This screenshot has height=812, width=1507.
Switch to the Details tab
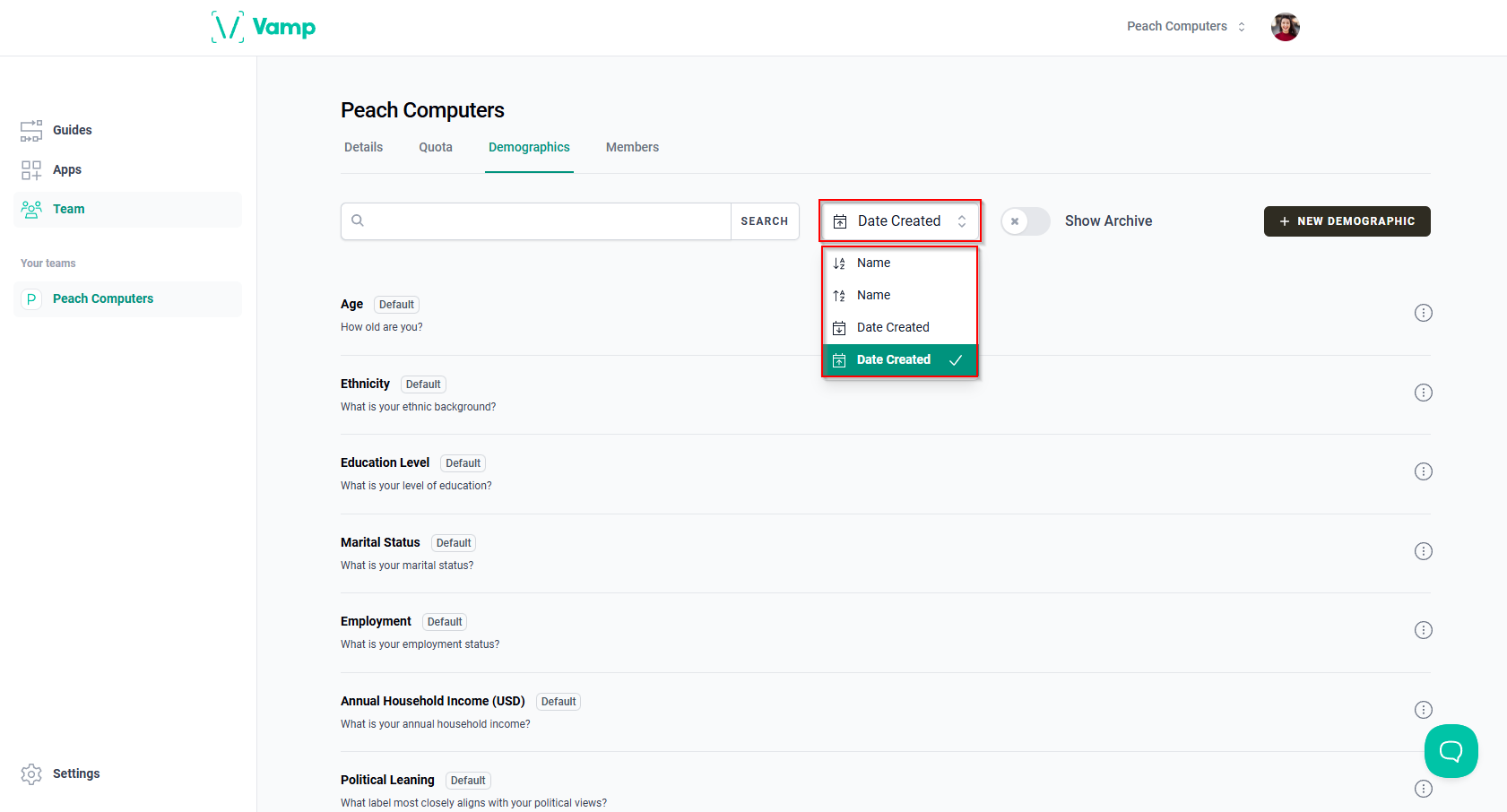click(x=363, y=147)
